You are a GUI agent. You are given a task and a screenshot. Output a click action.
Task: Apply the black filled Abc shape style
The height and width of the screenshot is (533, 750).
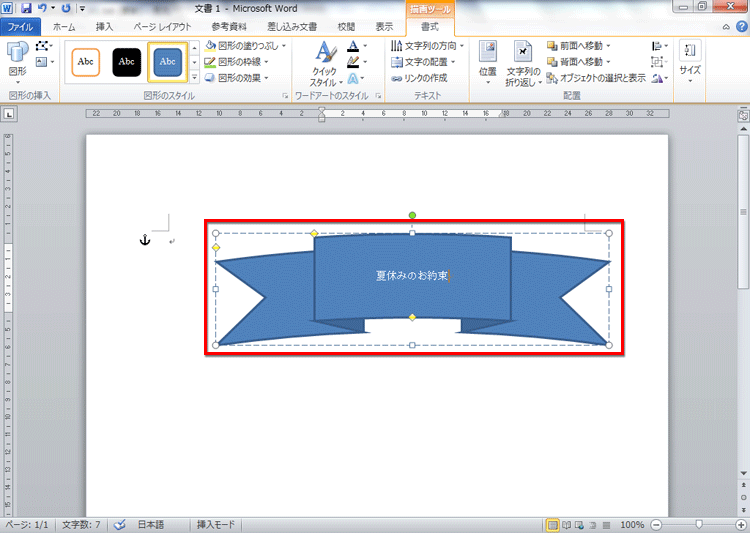click(x=127, y=62)
